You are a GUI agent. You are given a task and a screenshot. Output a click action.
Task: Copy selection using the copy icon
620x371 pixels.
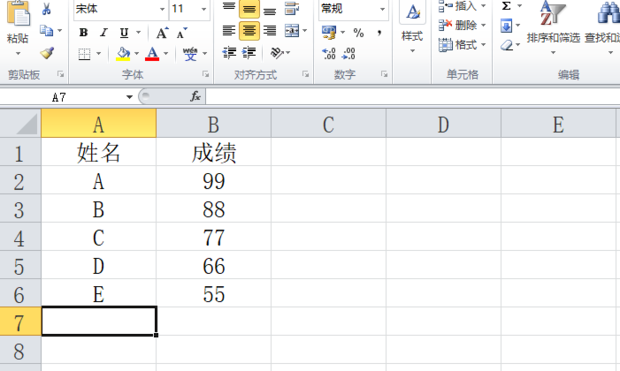tap(46, 30)
